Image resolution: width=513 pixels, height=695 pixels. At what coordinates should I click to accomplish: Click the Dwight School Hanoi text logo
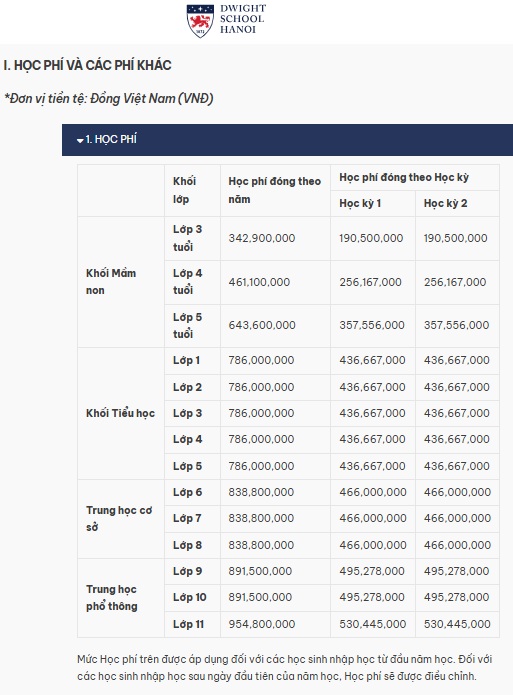pos(243,19)
